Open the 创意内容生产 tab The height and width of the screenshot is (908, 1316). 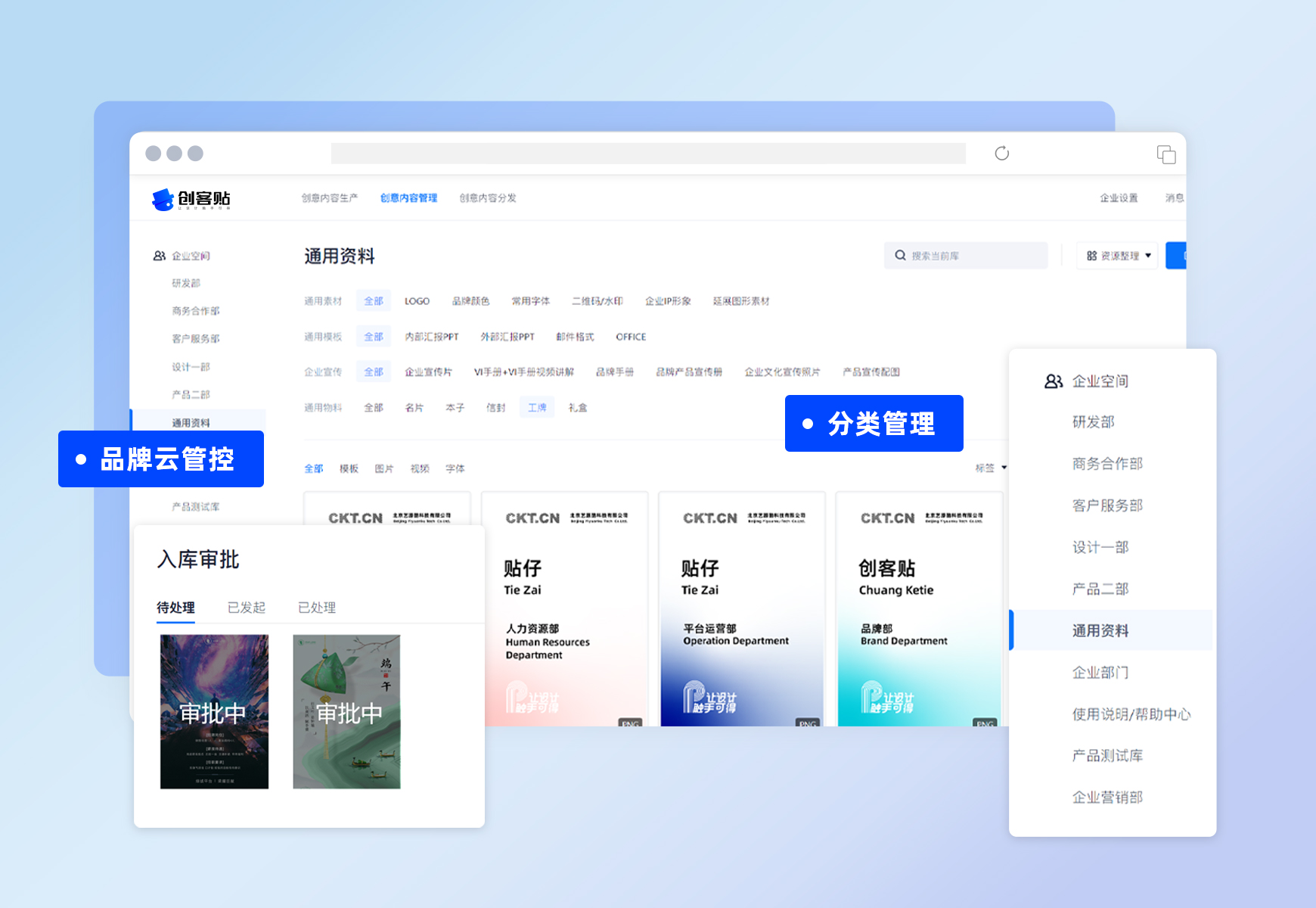(329, 198)
